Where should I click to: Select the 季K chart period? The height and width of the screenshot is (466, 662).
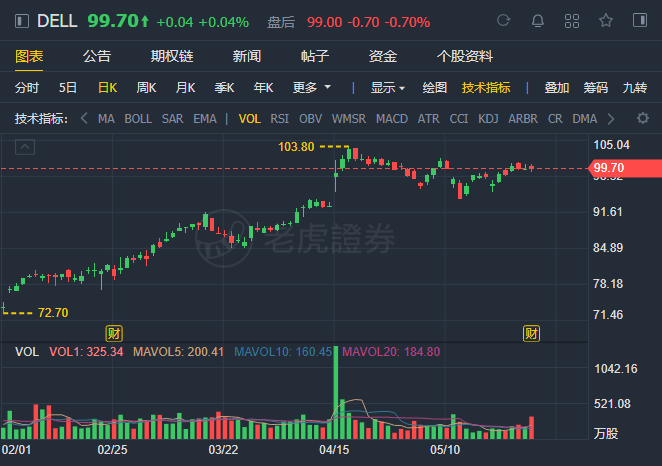click(225, 88)
